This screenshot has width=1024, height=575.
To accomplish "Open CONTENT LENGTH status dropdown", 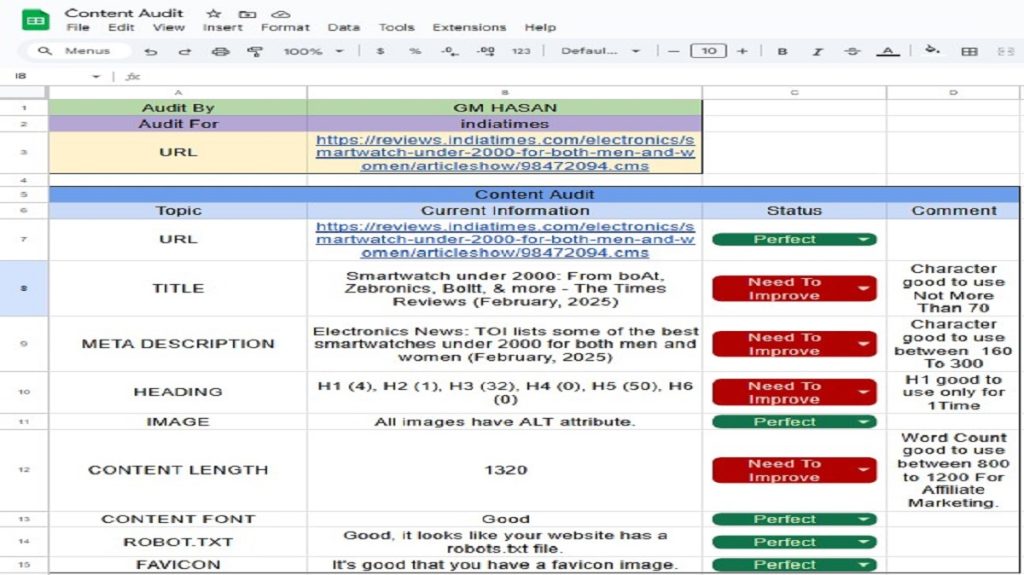I will tap(794, 470).
